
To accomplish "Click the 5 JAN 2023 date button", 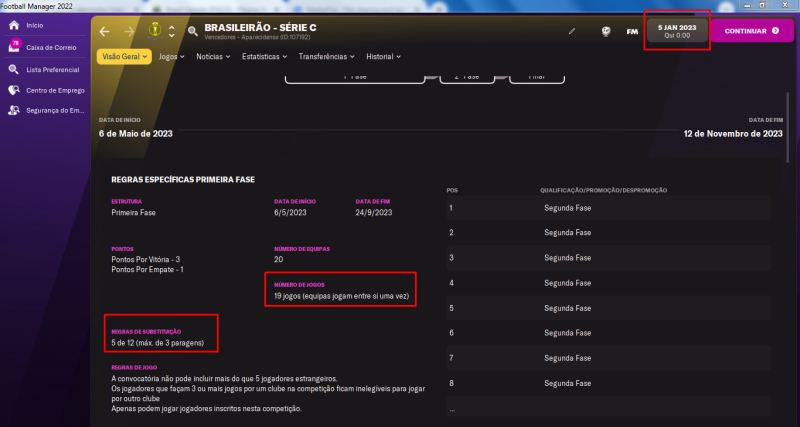I will coord(677,31).
